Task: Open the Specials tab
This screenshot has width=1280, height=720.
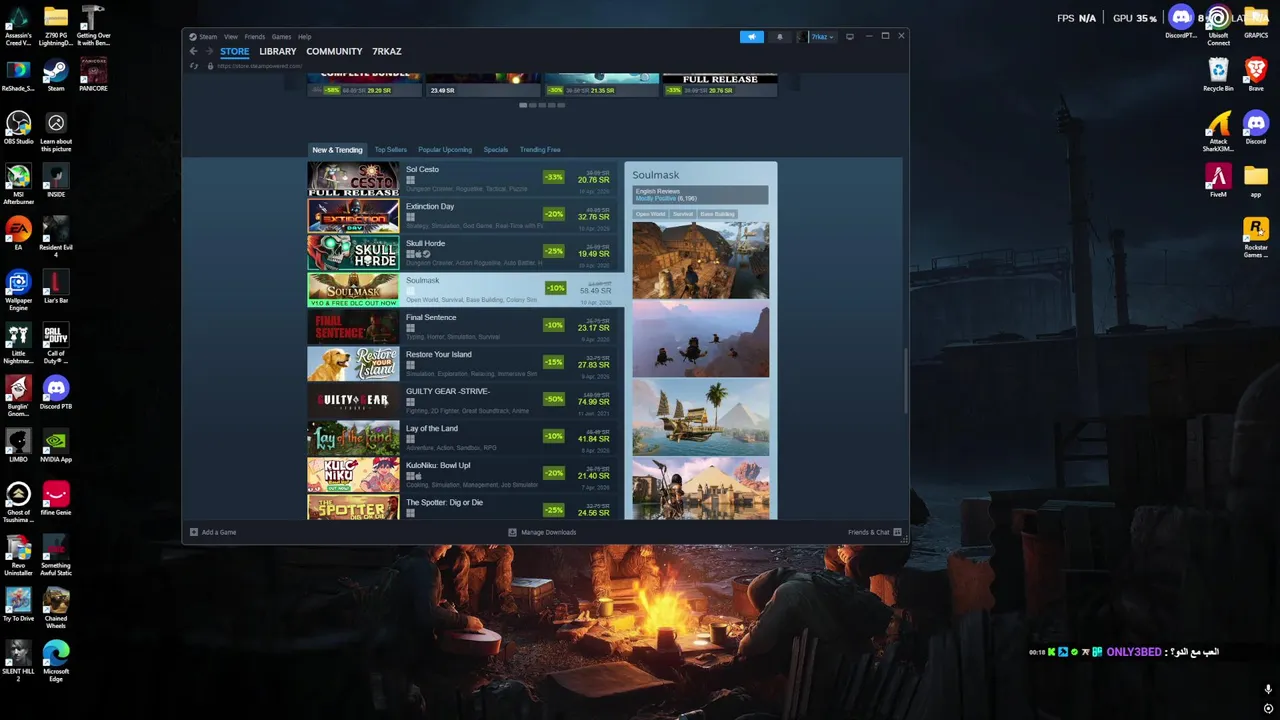Action: pos(496,150)
